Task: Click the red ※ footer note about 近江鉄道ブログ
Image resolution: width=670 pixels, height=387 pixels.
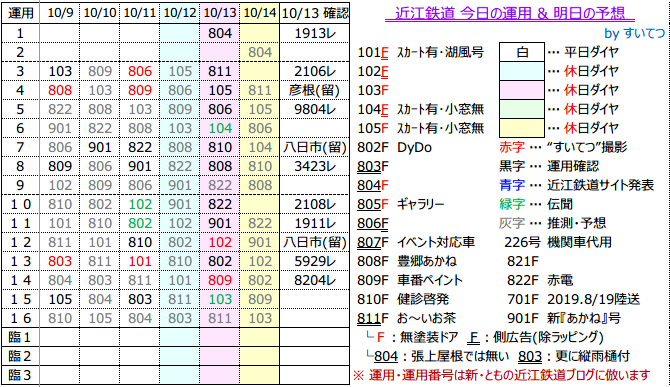Action: [x=502, y=375]
